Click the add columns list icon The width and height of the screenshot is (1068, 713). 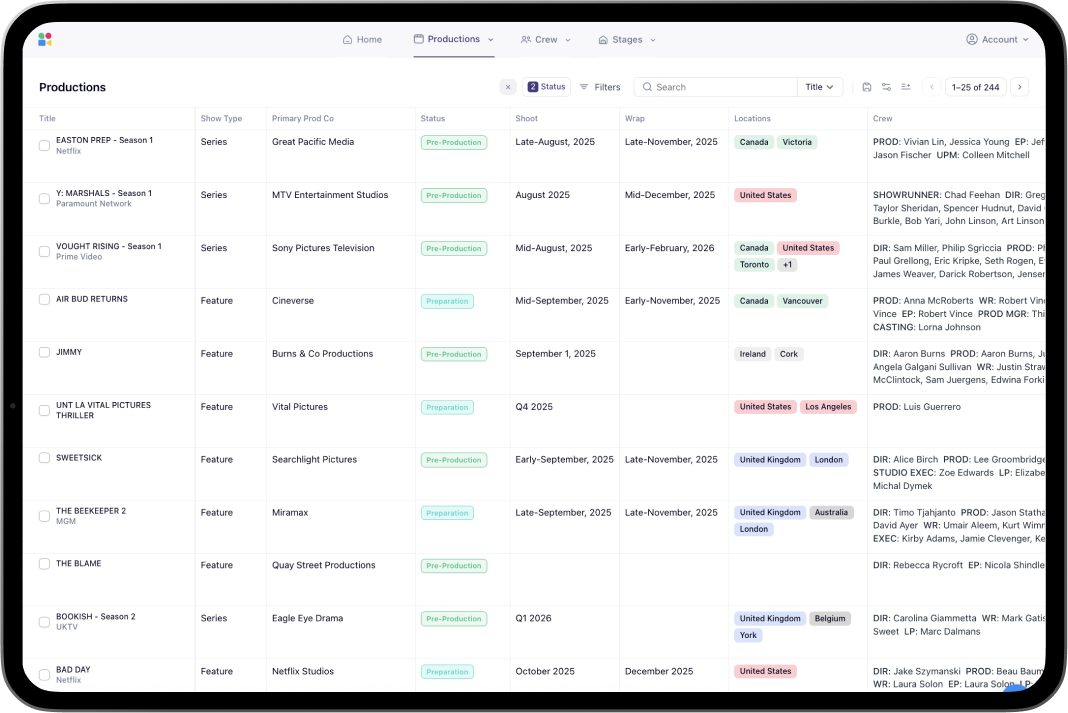click(x=906, y=87)
